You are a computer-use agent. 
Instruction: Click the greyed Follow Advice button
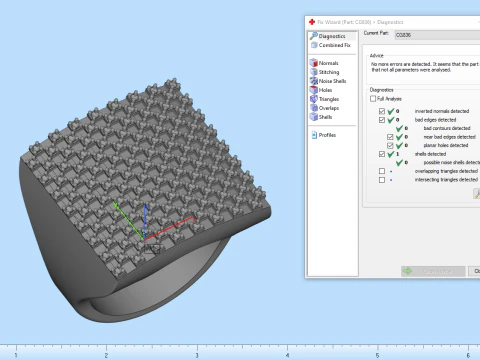(433, 271)
